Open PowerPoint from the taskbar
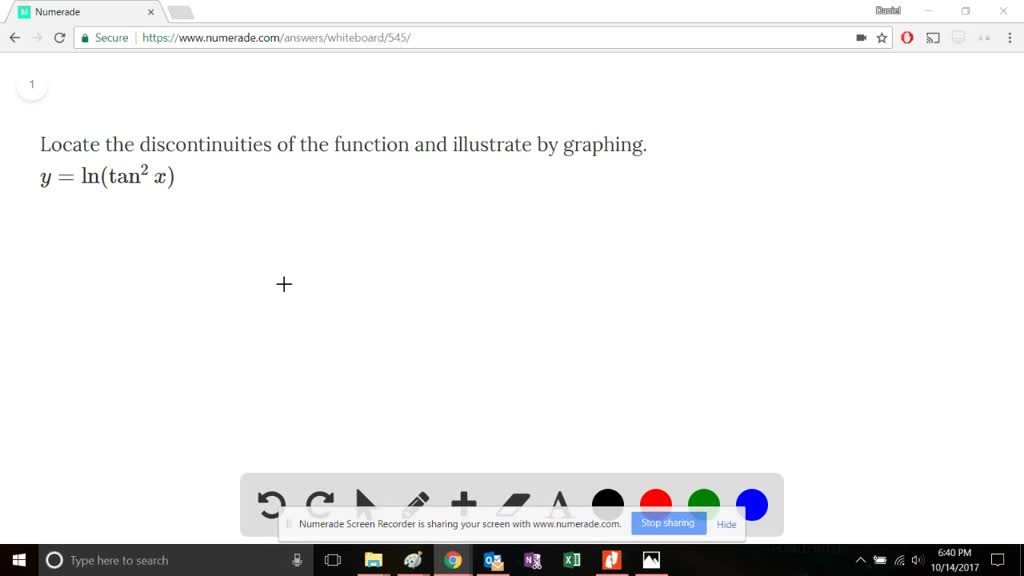 click(x=611, y=560)
